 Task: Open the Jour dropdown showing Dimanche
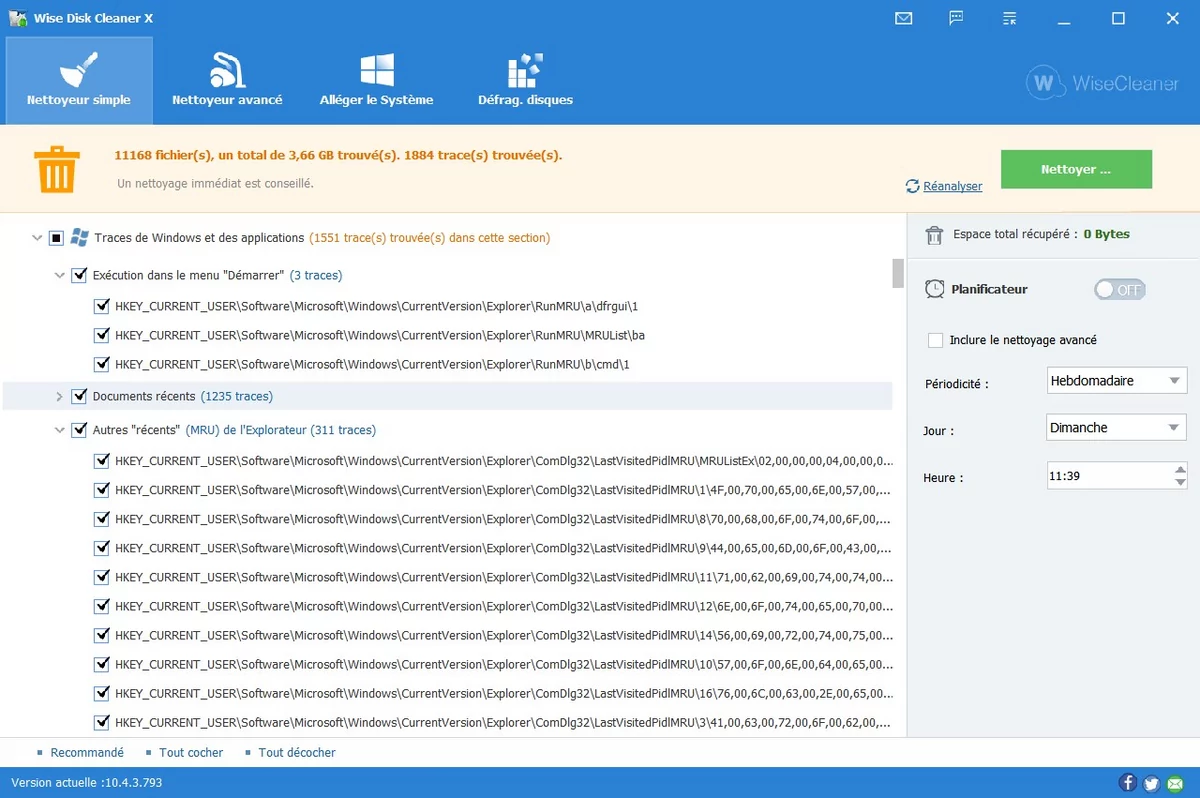(x=1116, y=428)
